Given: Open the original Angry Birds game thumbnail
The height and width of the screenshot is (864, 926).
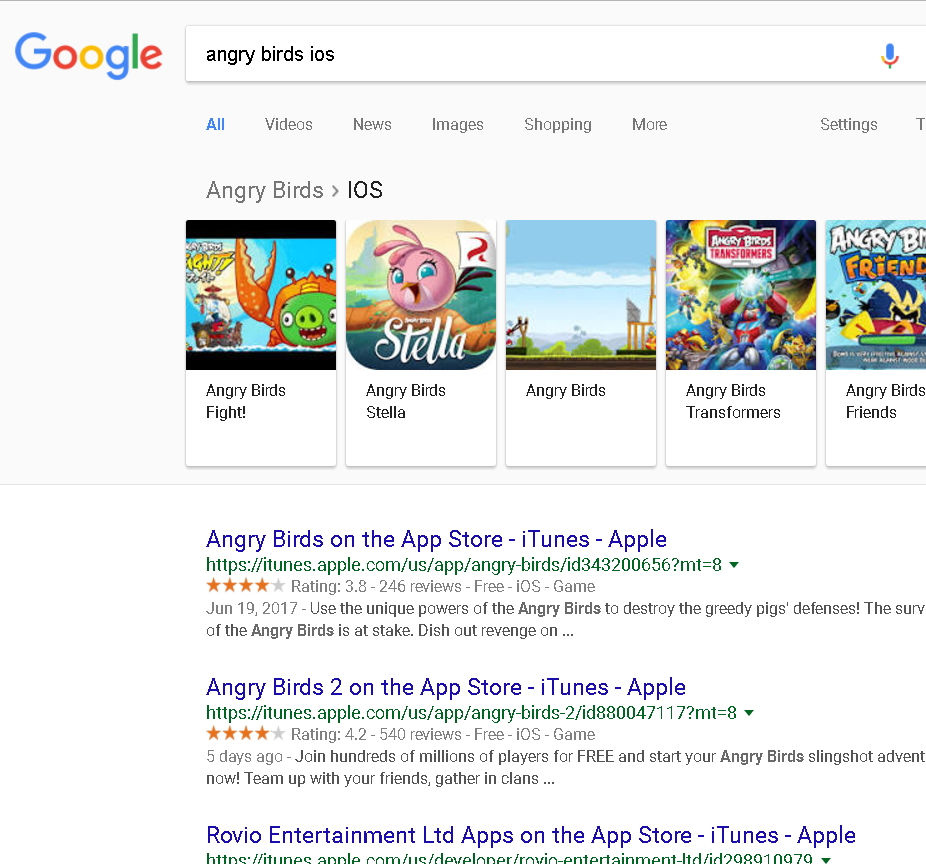Looking at the screenshot, I should click(x=581, y=295).
